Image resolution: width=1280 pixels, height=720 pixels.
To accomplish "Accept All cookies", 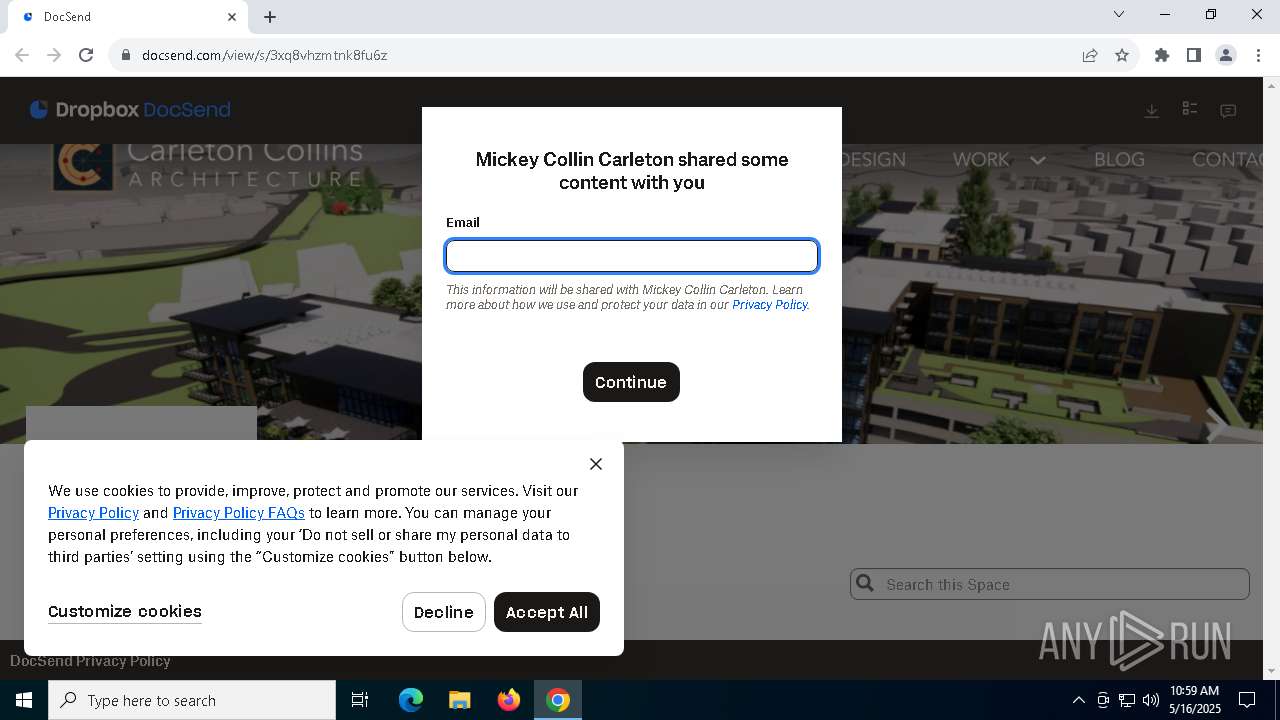I will point(547,612).
